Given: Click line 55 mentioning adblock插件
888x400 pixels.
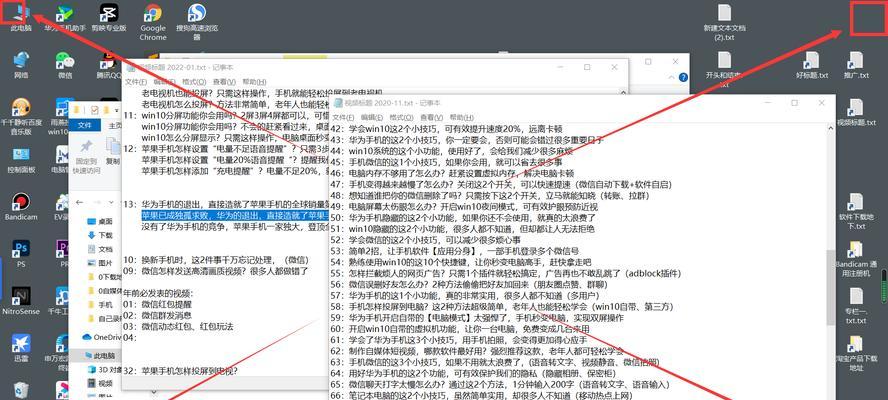Looking at the screenshot, I should tap(506, 273).
